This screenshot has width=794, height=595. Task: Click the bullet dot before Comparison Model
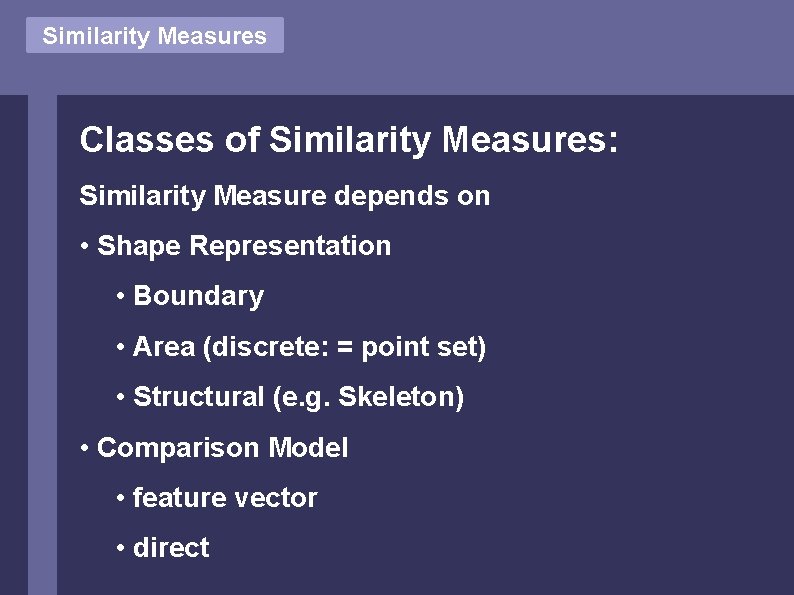[85, 448]
